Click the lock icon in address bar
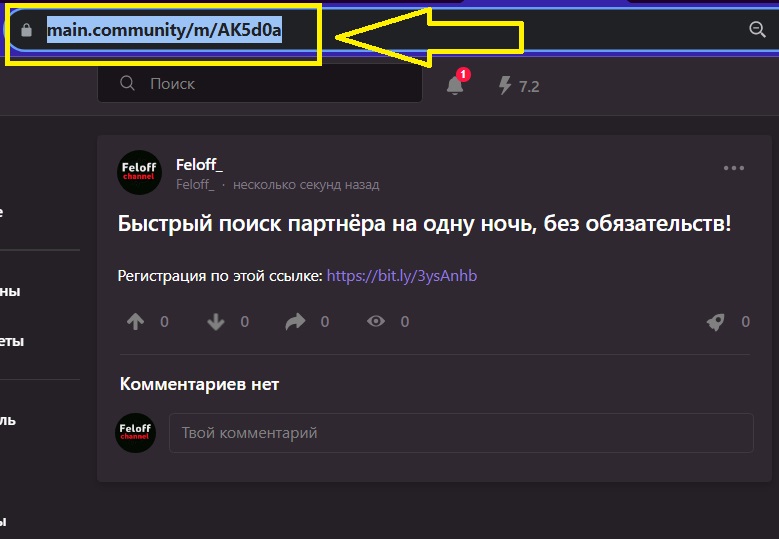Viewport: 779px width, 539px height. [26, 30]
